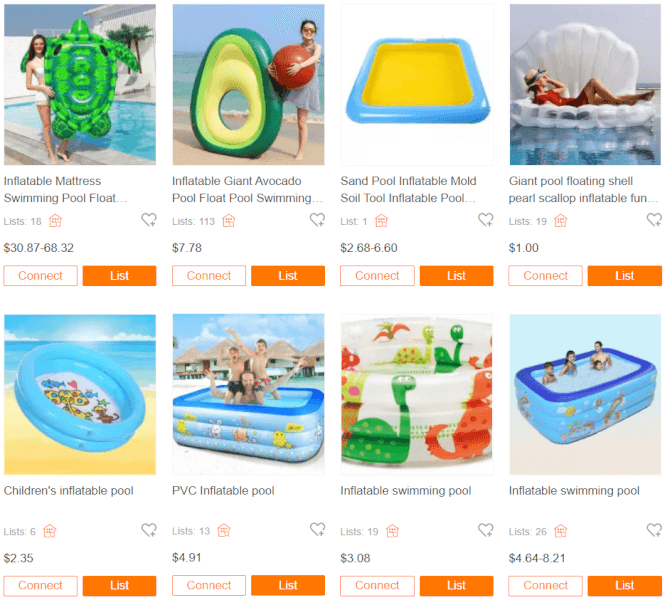Open the green turtle float product image
The image size is (665, 600).
[x=80, y=84]
